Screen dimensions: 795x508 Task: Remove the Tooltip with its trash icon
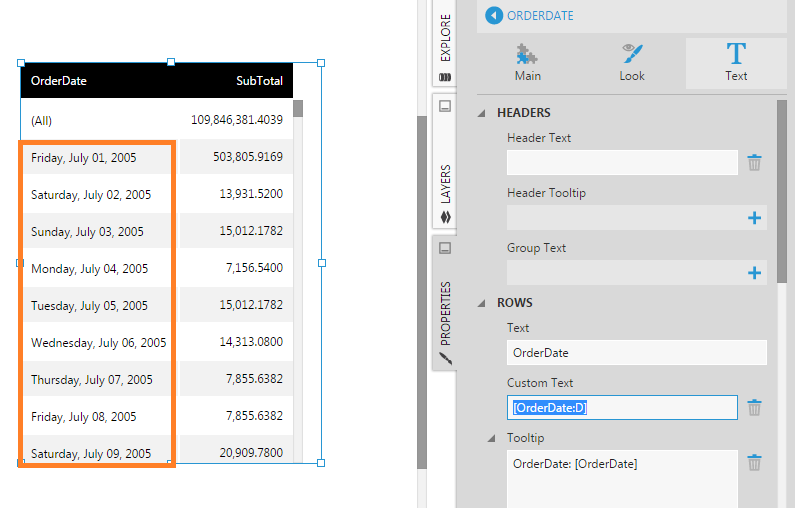point(755,462)
